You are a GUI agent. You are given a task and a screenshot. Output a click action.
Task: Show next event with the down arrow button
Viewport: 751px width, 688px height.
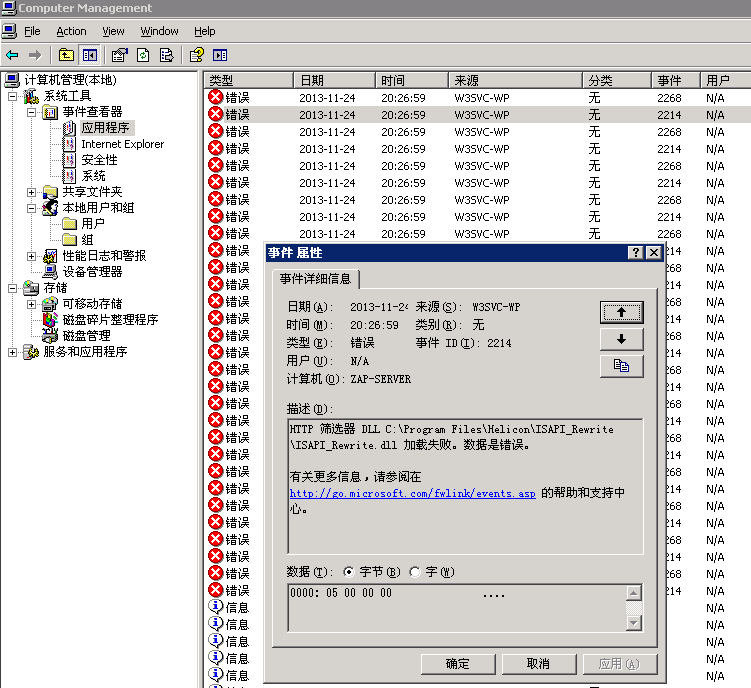[x=621, y=339]
